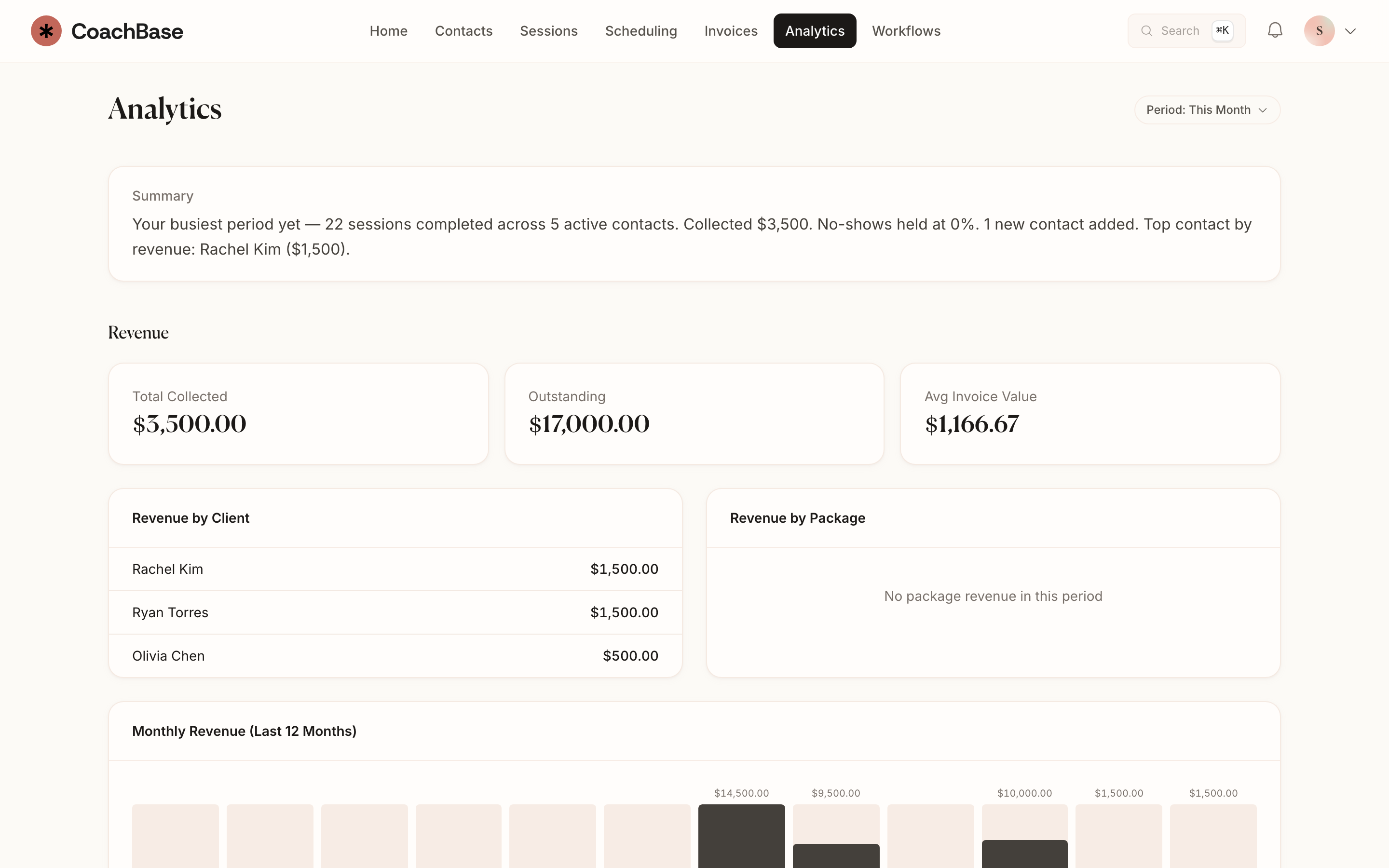Screen dimensions: 1389x868
Task: Open the Period: This Month dropdown
Action: point(1207,109)
